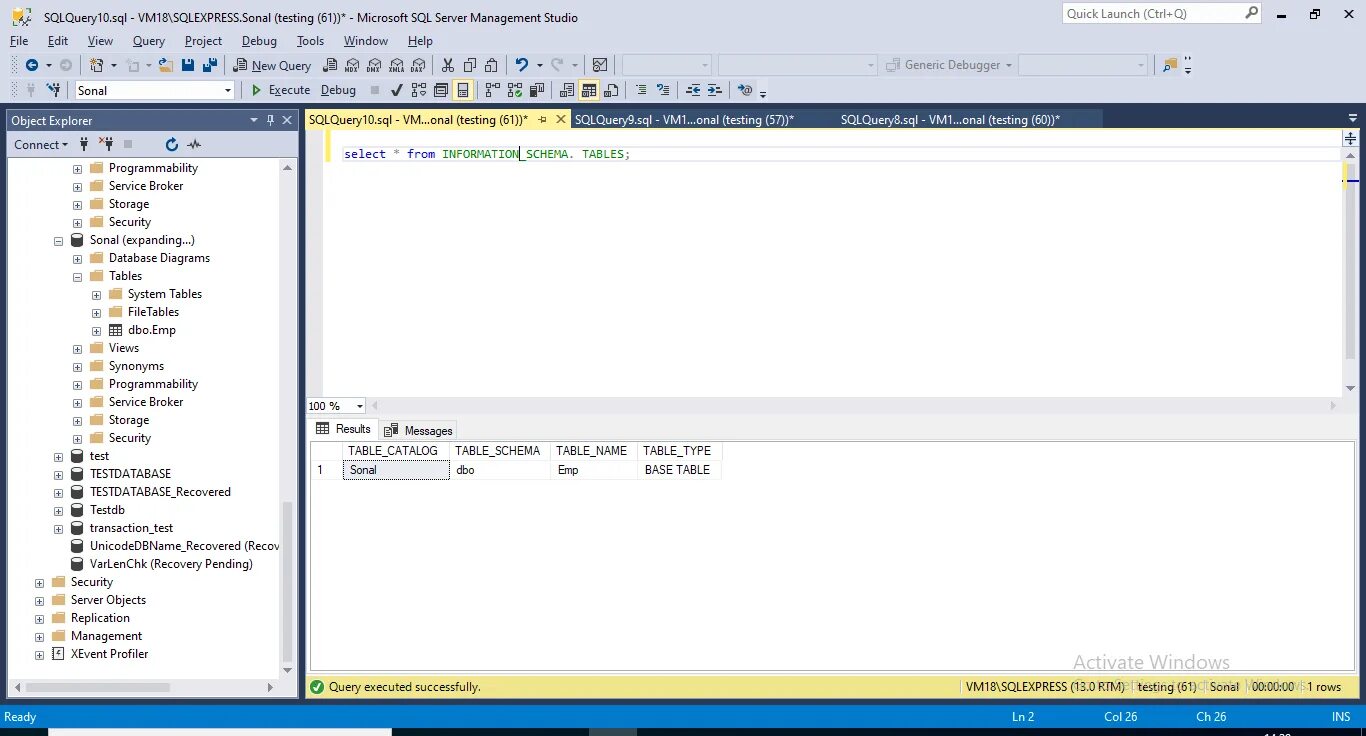The height and width of the screenshot is (736, 1366).
Task: Refresh the Object Explorer tree
Action: coord(171,145)
